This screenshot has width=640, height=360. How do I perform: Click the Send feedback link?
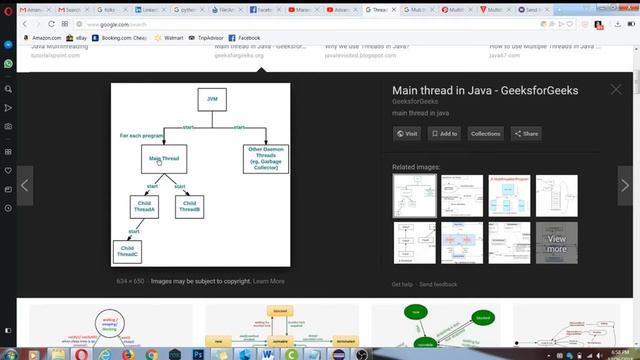point(438,284)
